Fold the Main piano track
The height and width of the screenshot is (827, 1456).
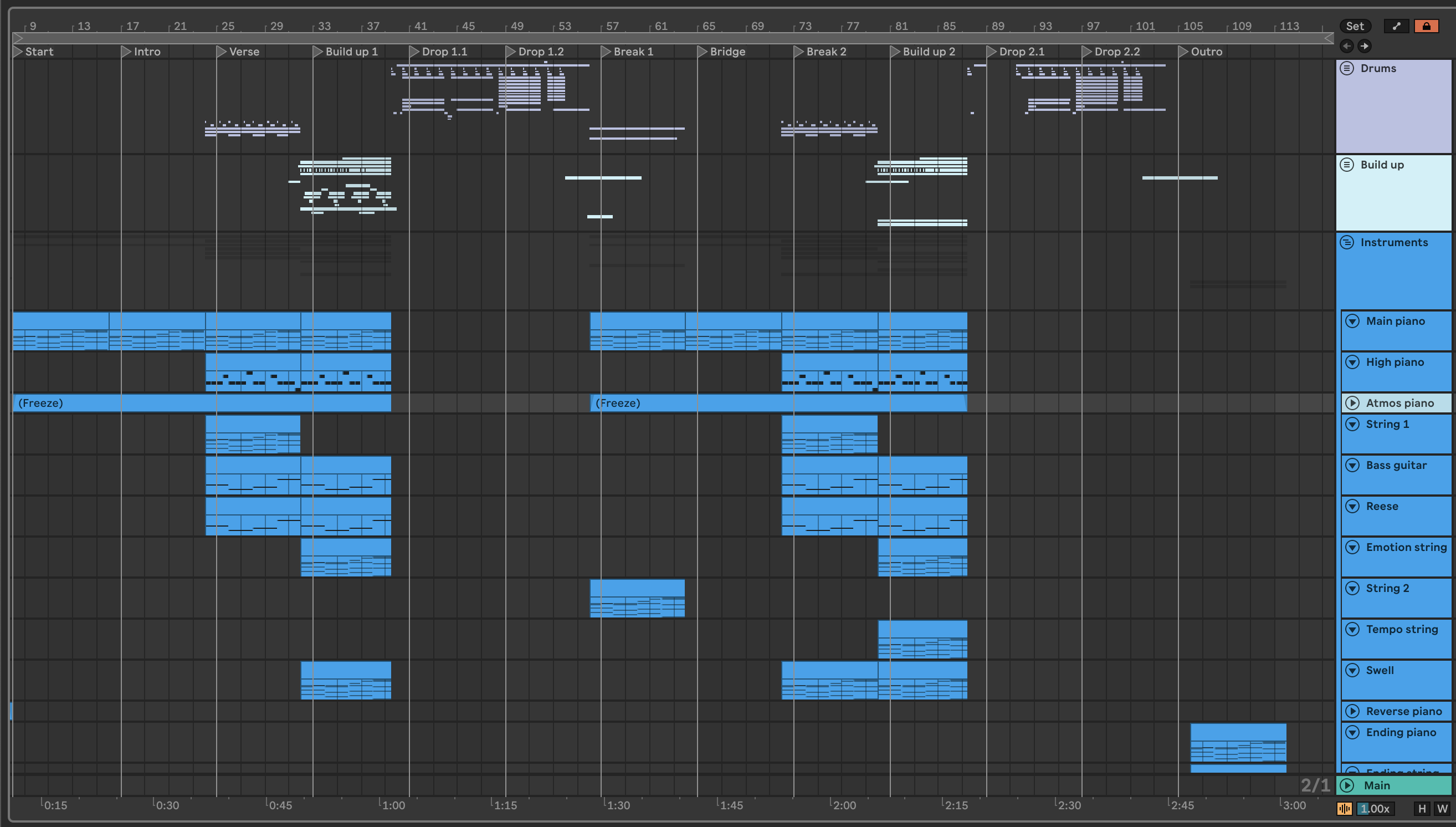1352,321
